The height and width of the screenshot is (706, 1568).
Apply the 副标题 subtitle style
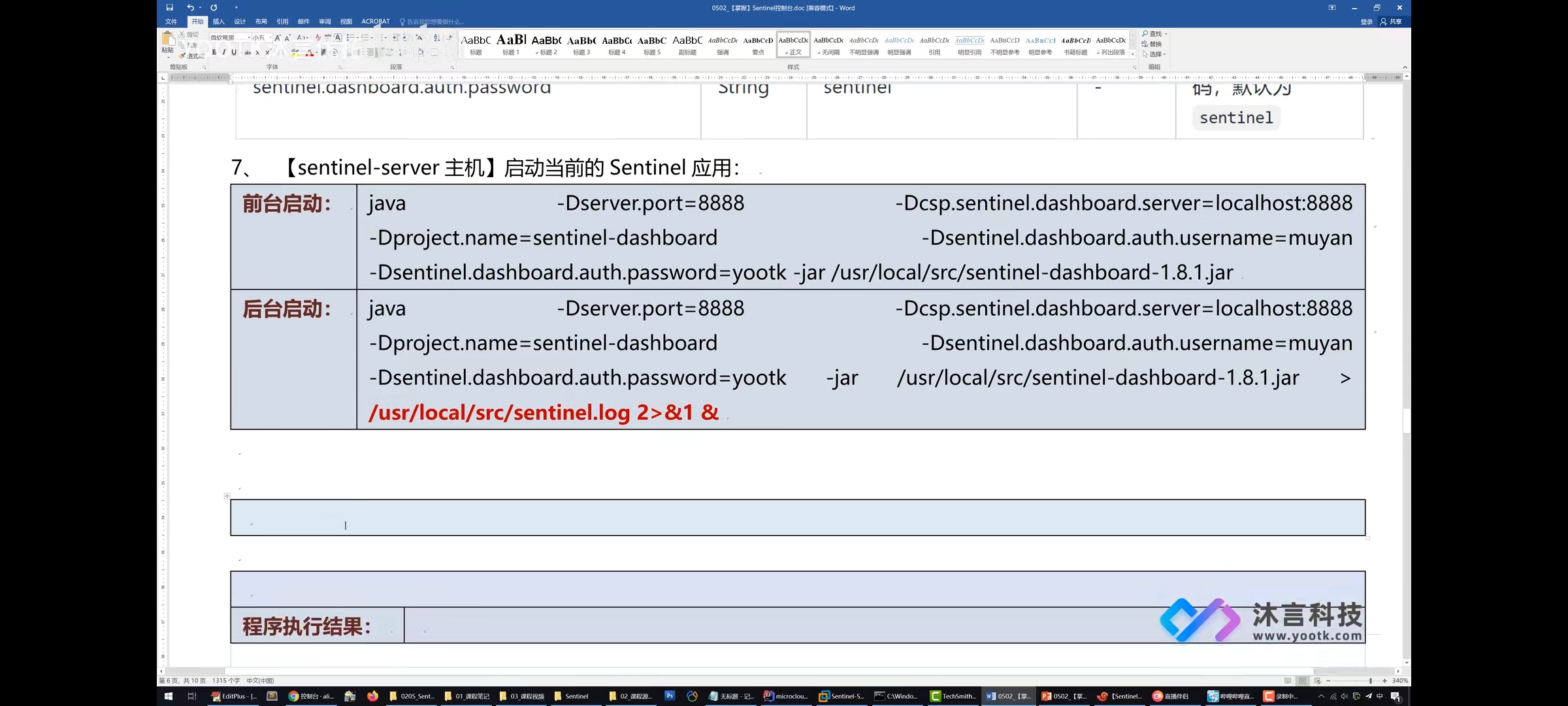[687, 44]
